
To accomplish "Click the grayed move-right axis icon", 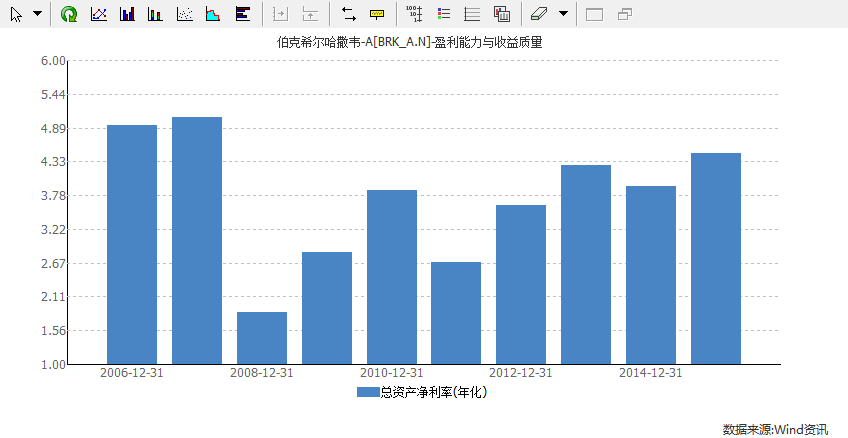I will point(280,14).
